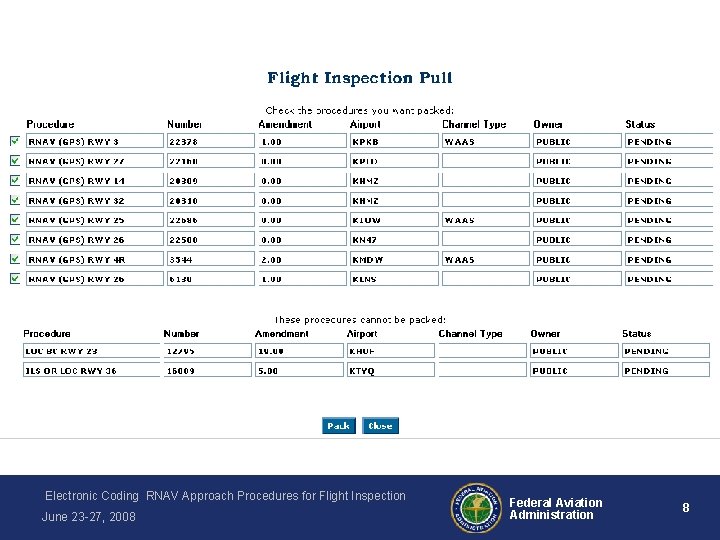Select the ILS OR LOC RWY 36 field
The height and width of the screenshot is (540, 720).
(91, 371)
